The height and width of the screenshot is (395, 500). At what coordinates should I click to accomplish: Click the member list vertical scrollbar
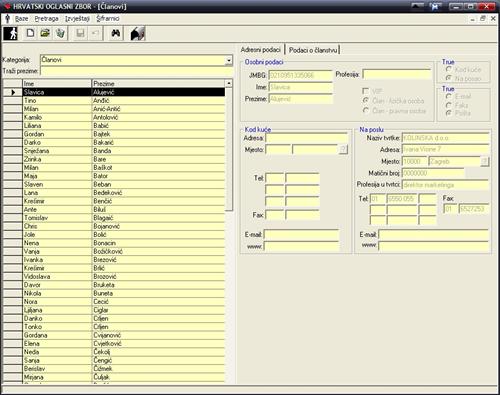(229, 148)
